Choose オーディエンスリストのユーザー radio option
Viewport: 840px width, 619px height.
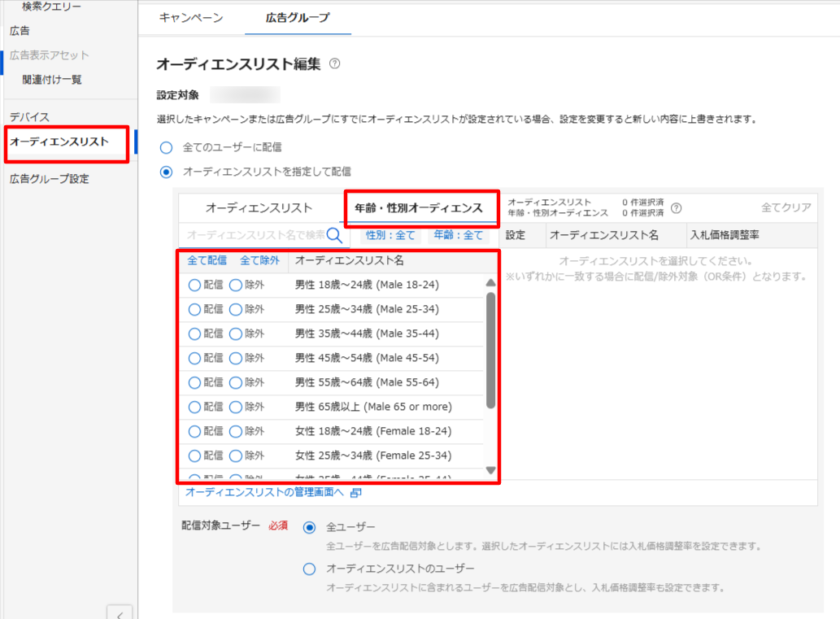click(x=310, y=569)
